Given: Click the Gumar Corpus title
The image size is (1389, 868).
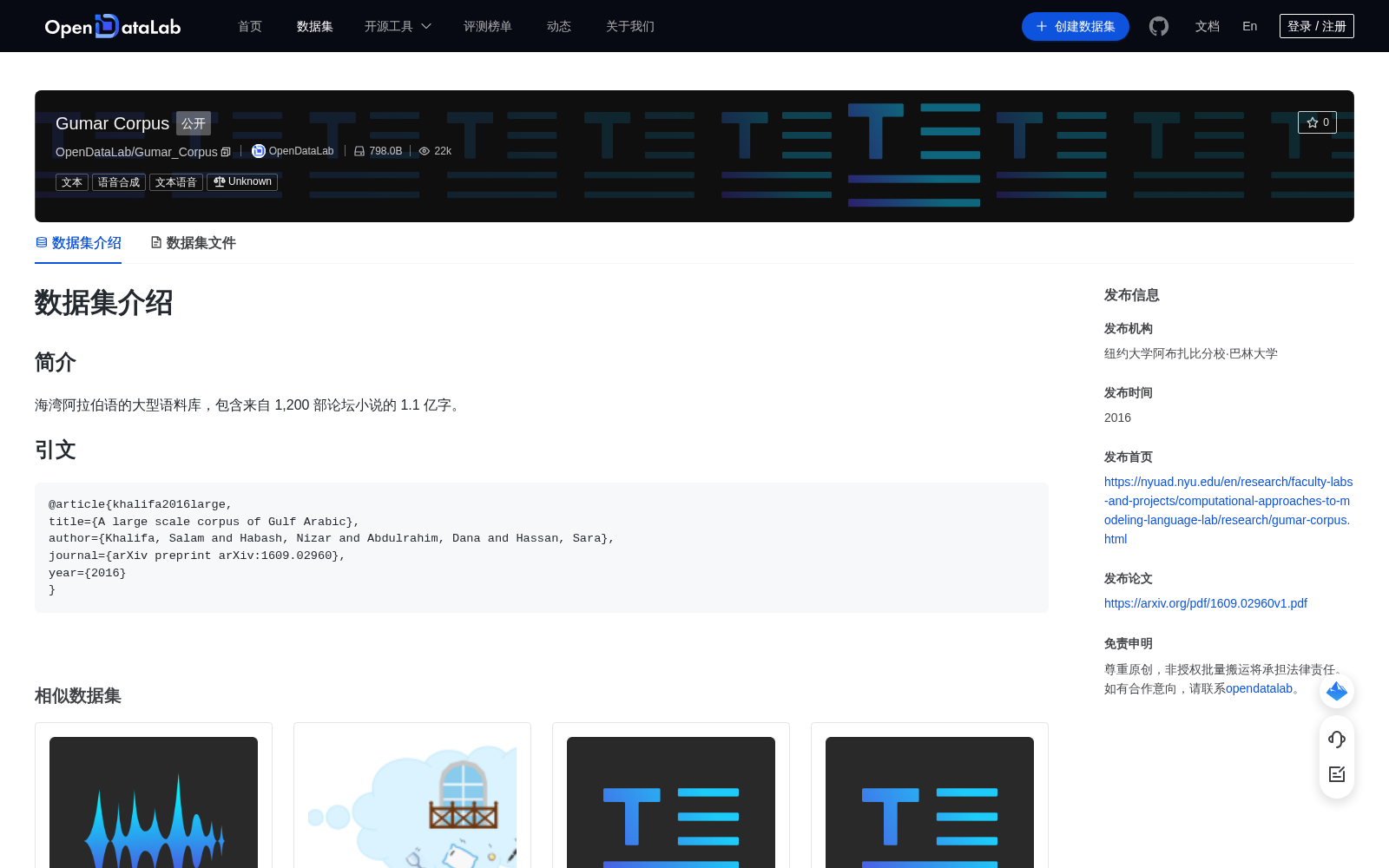Looking at the screenshot, I should click(112, 123).
